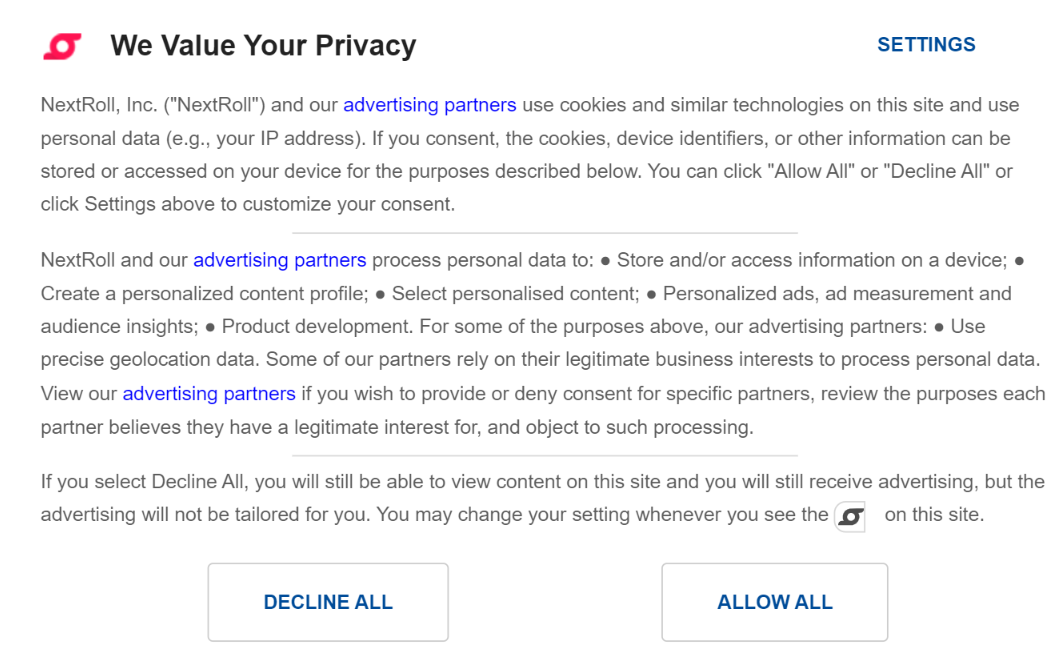Click the "Select personalised content" purpose text
1064x656 pixels.
514,294
